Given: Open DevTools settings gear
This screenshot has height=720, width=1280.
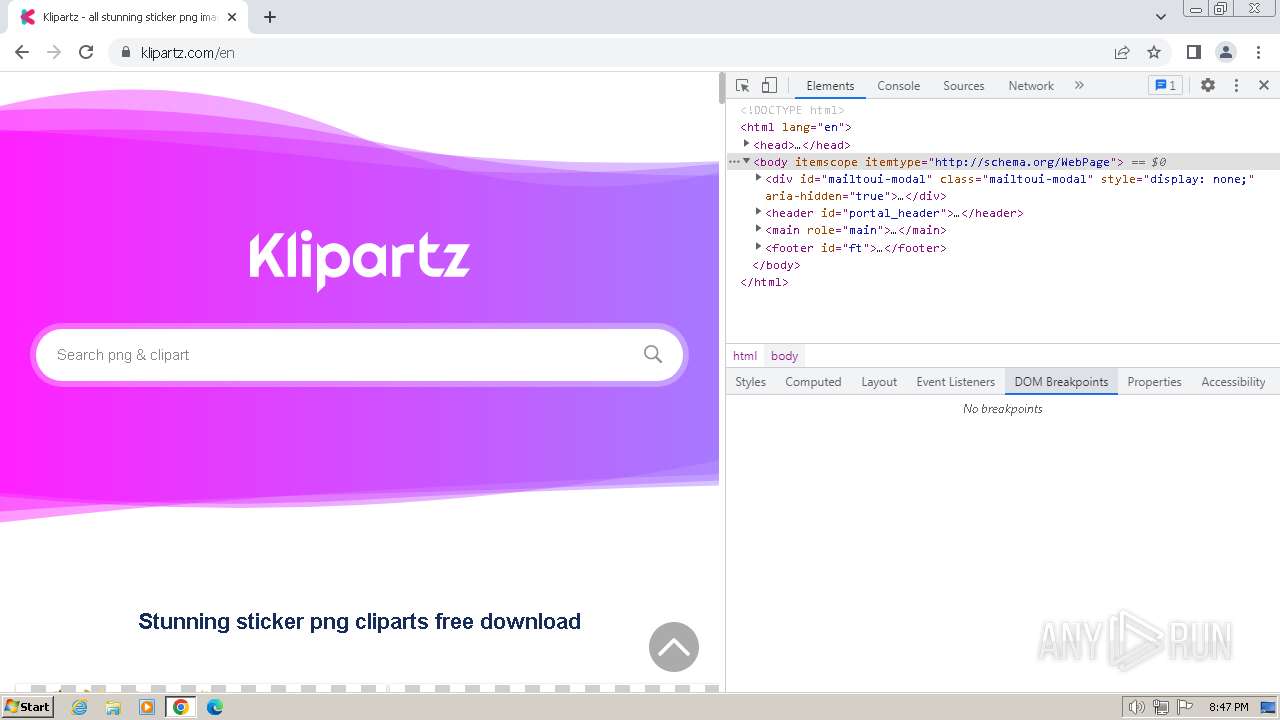Looking at the screenshot, I should pyautogui.click(x=1208, y=86).
